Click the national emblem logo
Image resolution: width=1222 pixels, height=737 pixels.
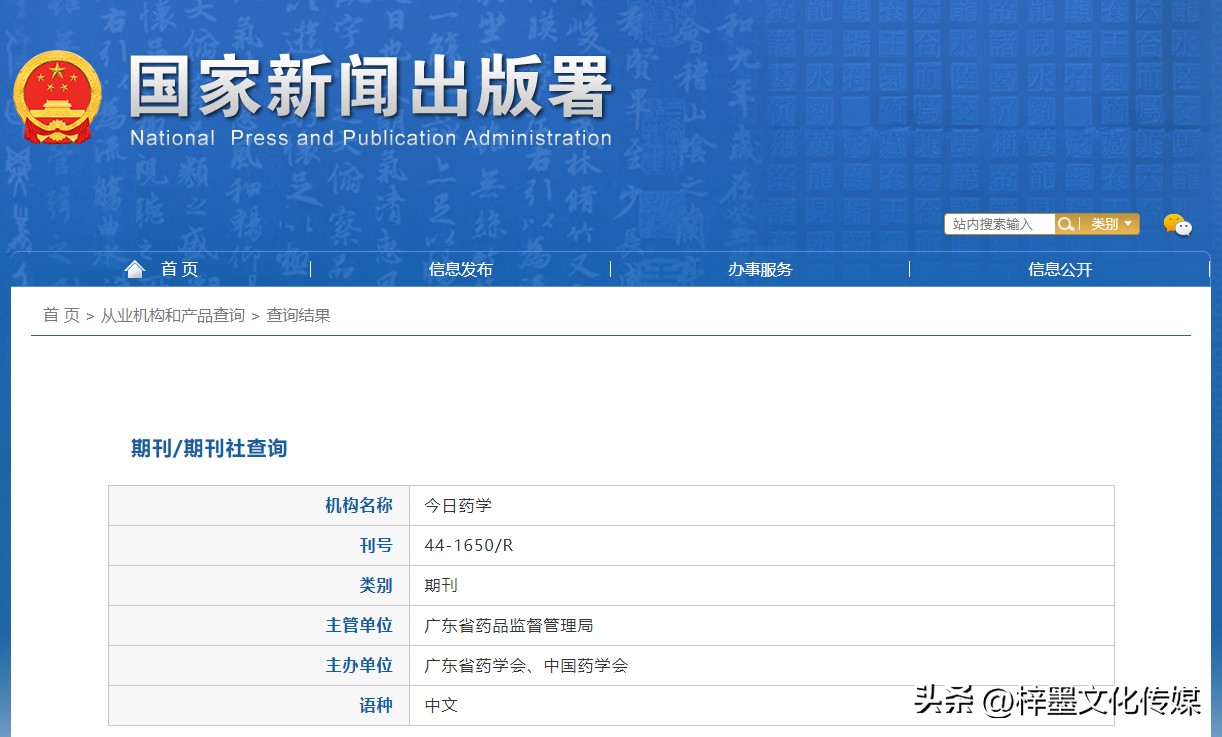pos(57,96)
